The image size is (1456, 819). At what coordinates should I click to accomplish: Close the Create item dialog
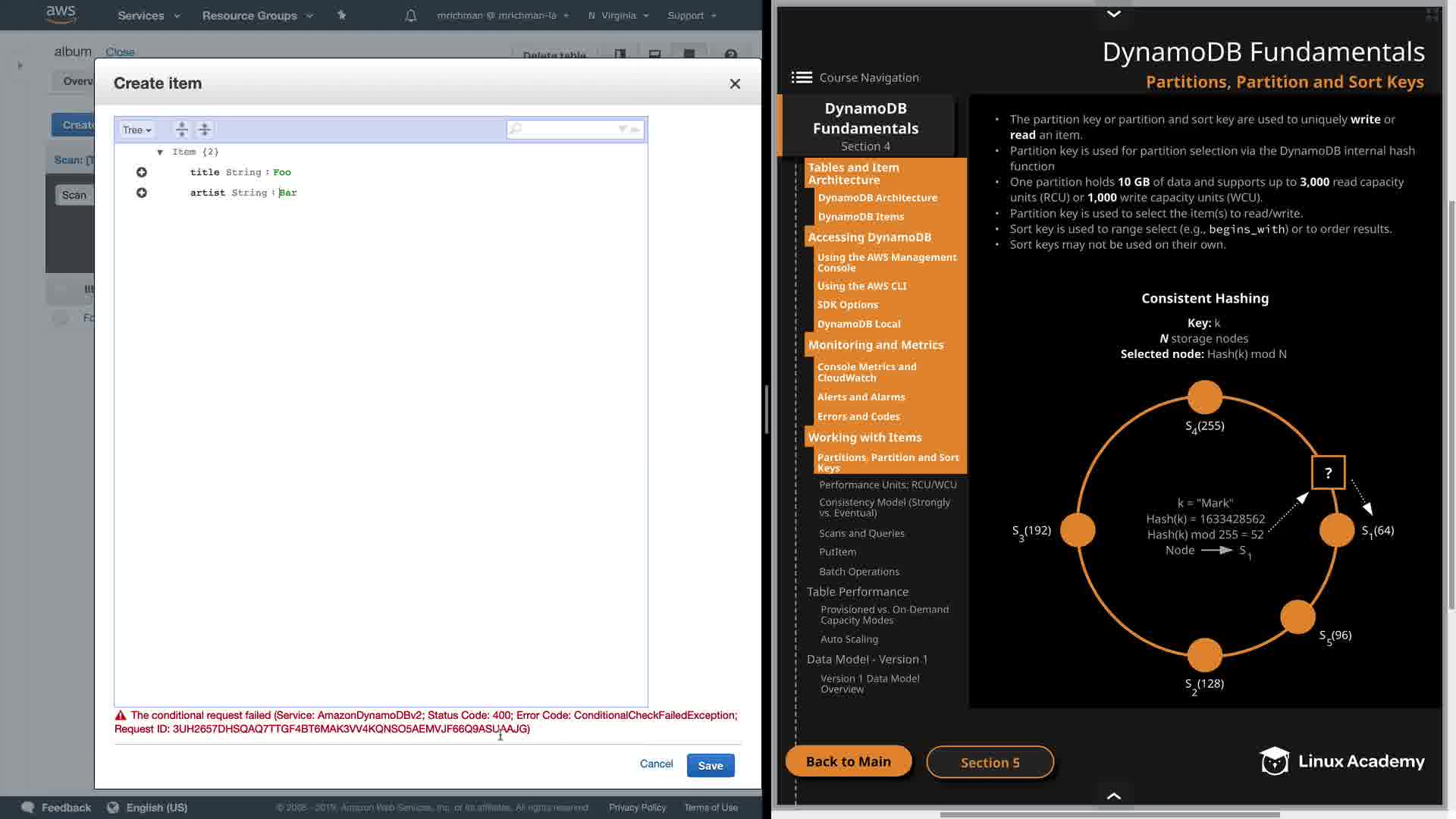click(735, 84)
